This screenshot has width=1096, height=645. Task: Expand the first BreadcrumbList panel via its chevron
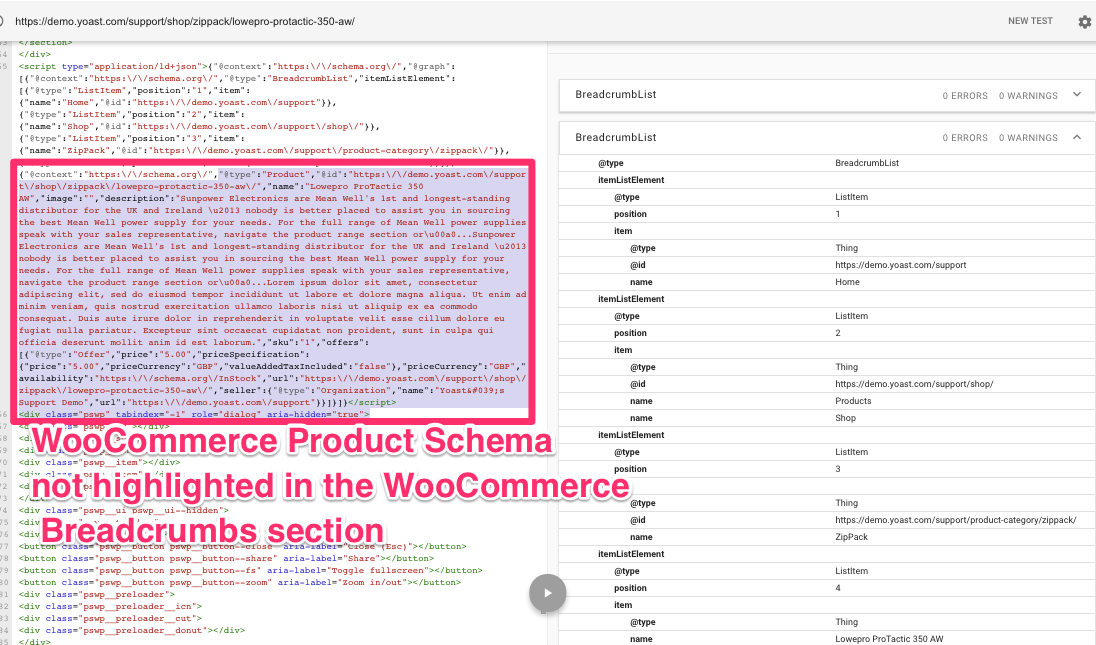[1077, 95]
